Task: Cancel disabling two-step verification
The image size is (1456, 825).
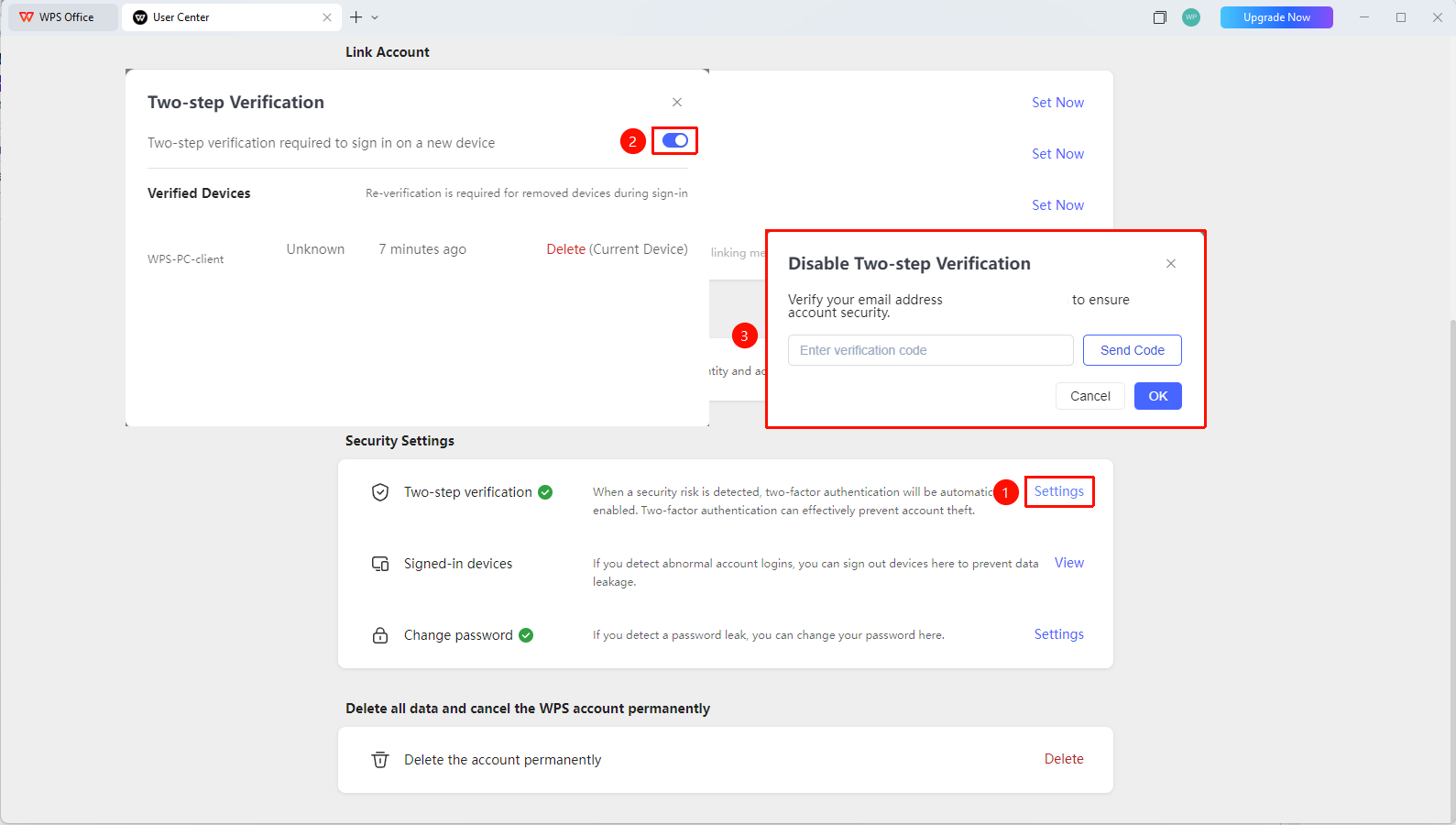Action: click(x=1090, y=396)
